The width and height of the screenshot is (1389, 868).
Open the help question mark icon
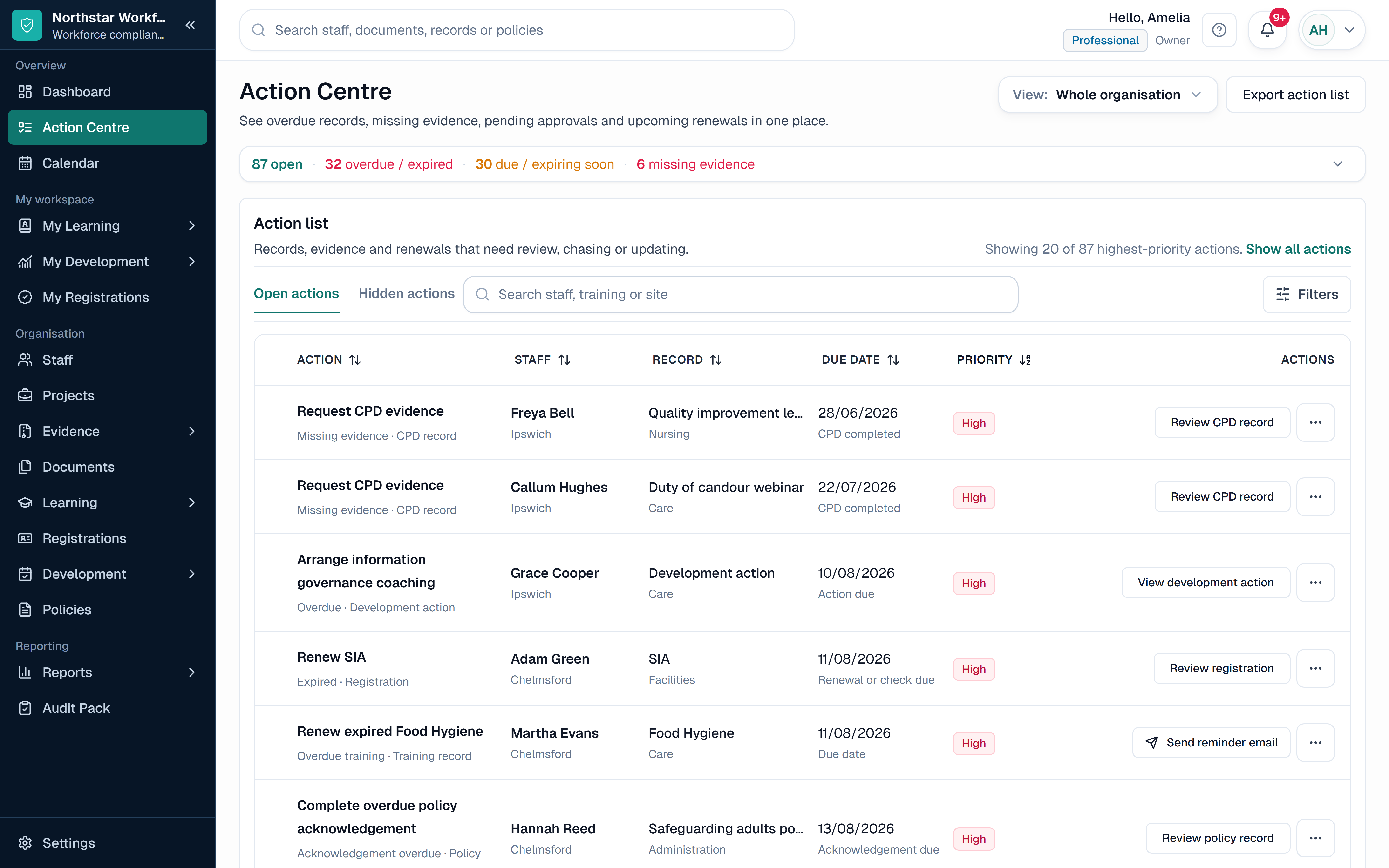pyautogui.click(x=1219, y=30)
